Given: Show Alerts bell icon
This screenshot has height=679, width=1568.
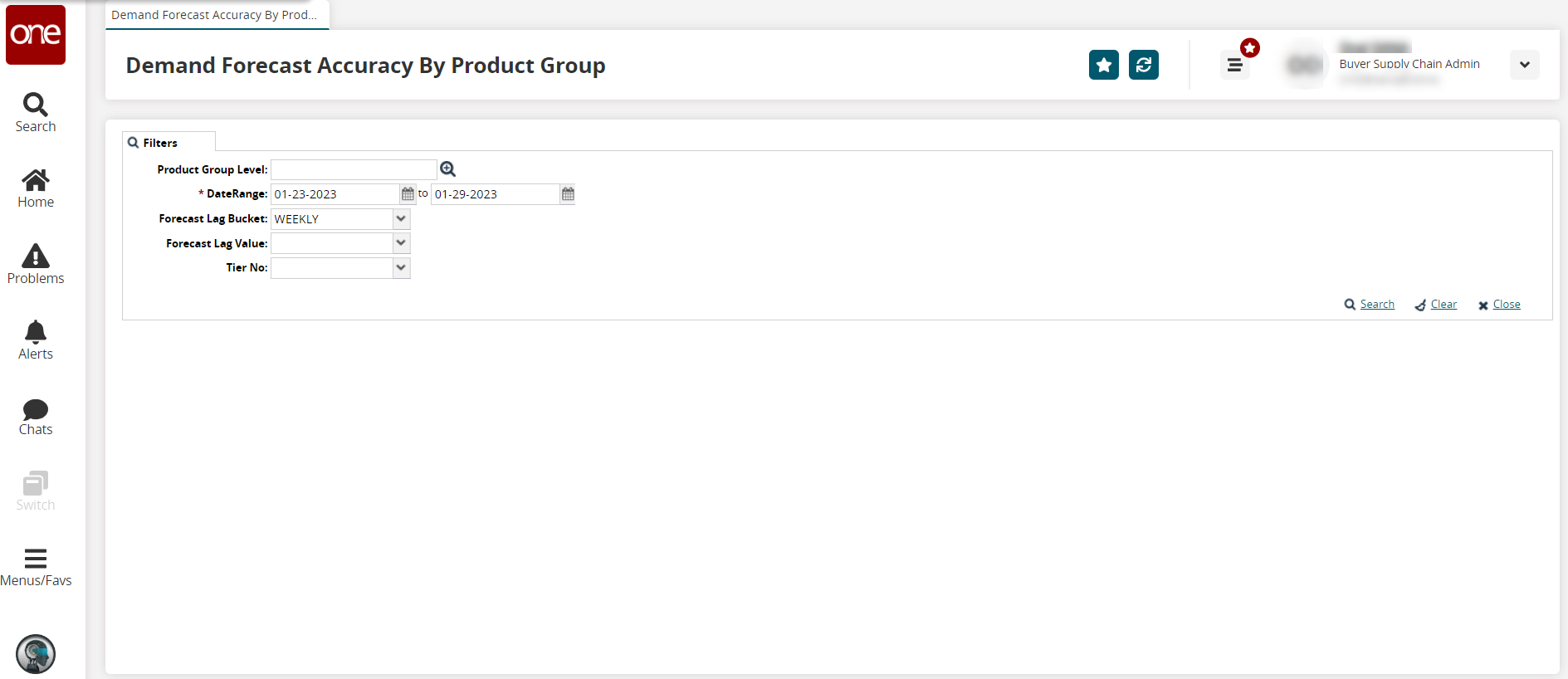Looking at the screenshot, I should 36,340.
